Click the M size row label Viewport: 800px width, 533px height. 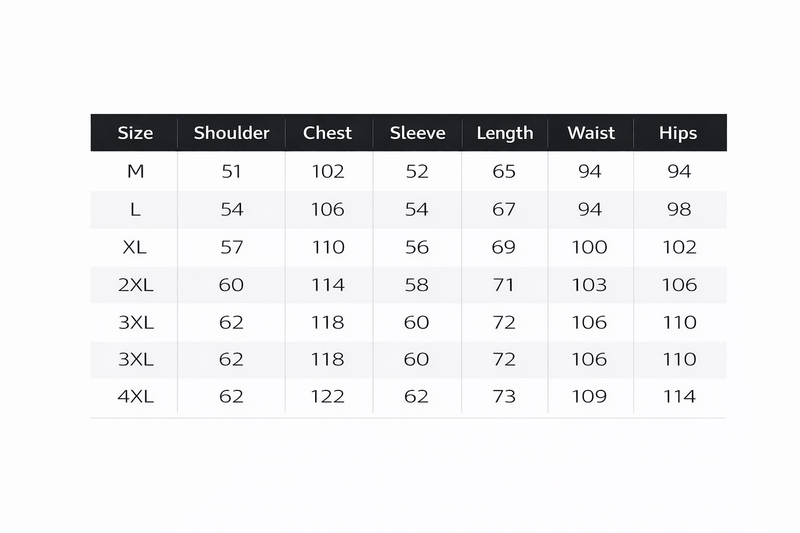pyautogui.click(x=136, y=171)
